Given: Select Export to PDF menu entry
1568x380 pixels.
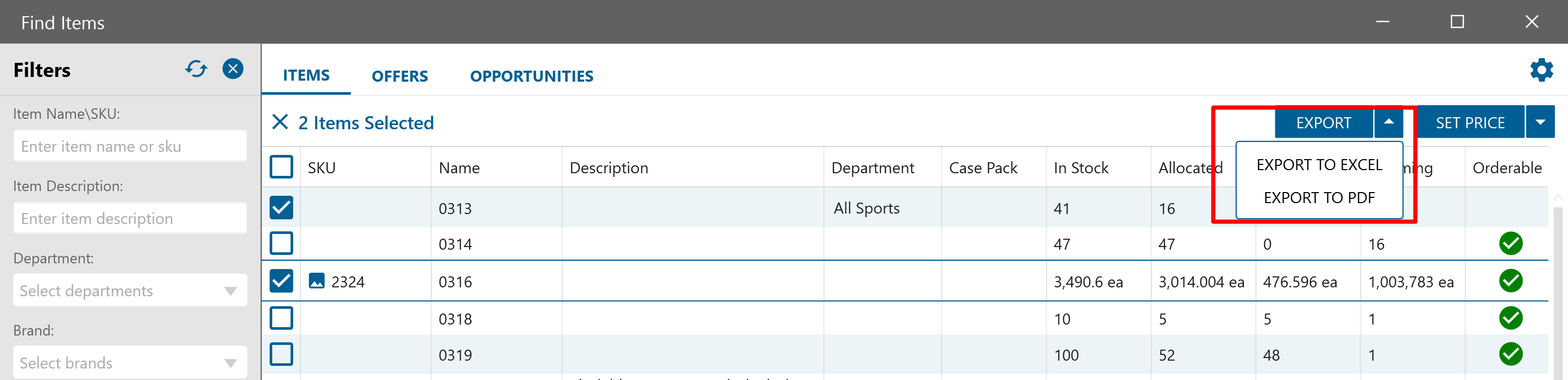Looking at the screenshot, I should tap(1319, 198).
